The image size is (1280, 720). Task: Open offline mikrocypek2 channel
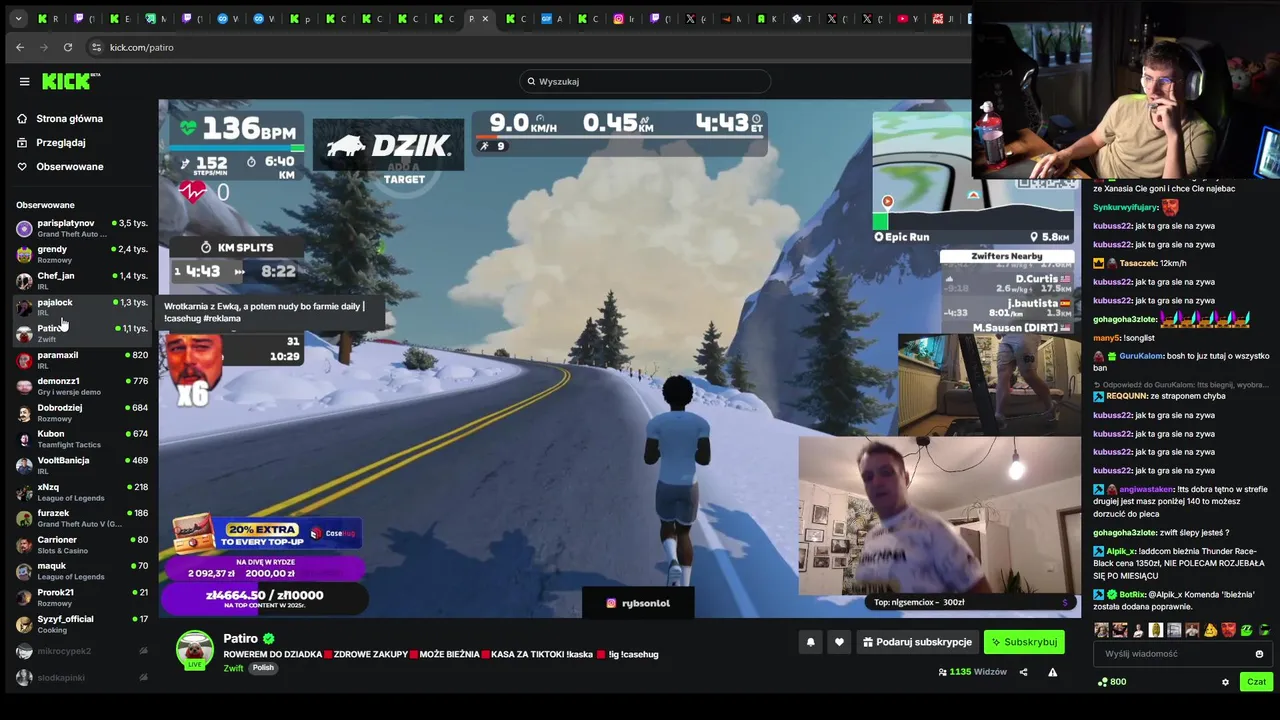[x=80, y=651]
